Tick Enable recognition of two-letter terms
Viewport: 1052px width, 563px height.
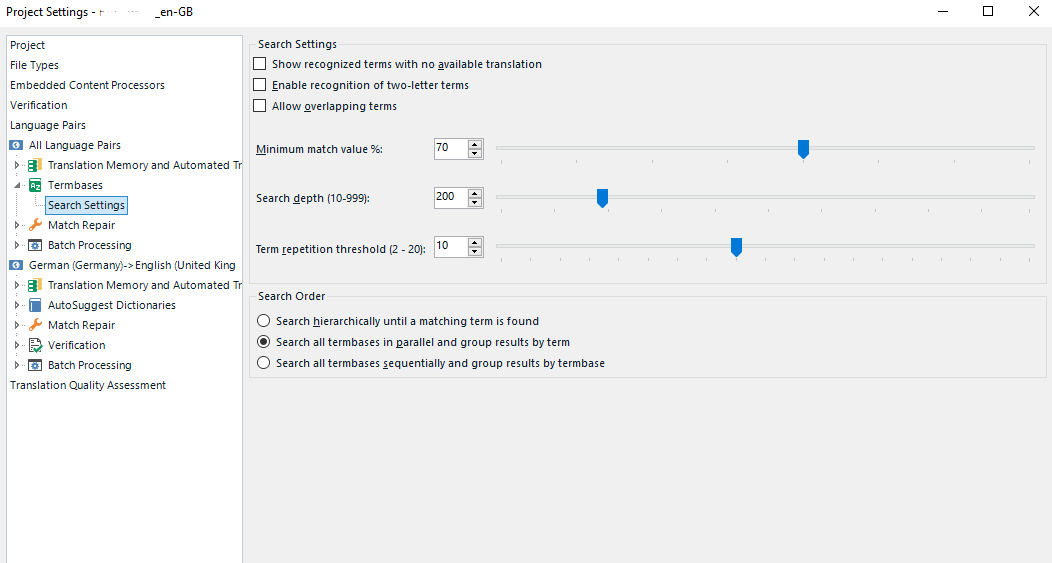pyautogui.click(x=260, y=85)
